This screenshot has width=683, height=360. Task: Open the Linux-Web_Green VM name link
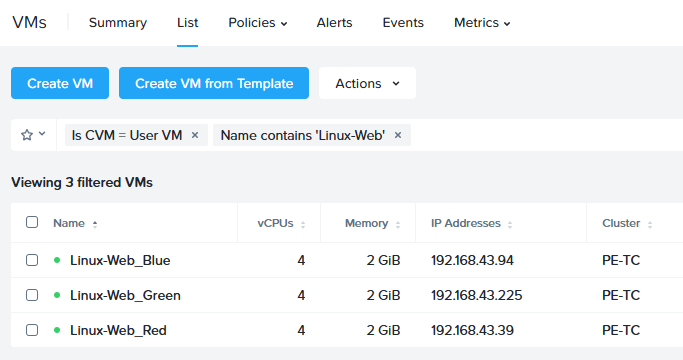point(125,295)
